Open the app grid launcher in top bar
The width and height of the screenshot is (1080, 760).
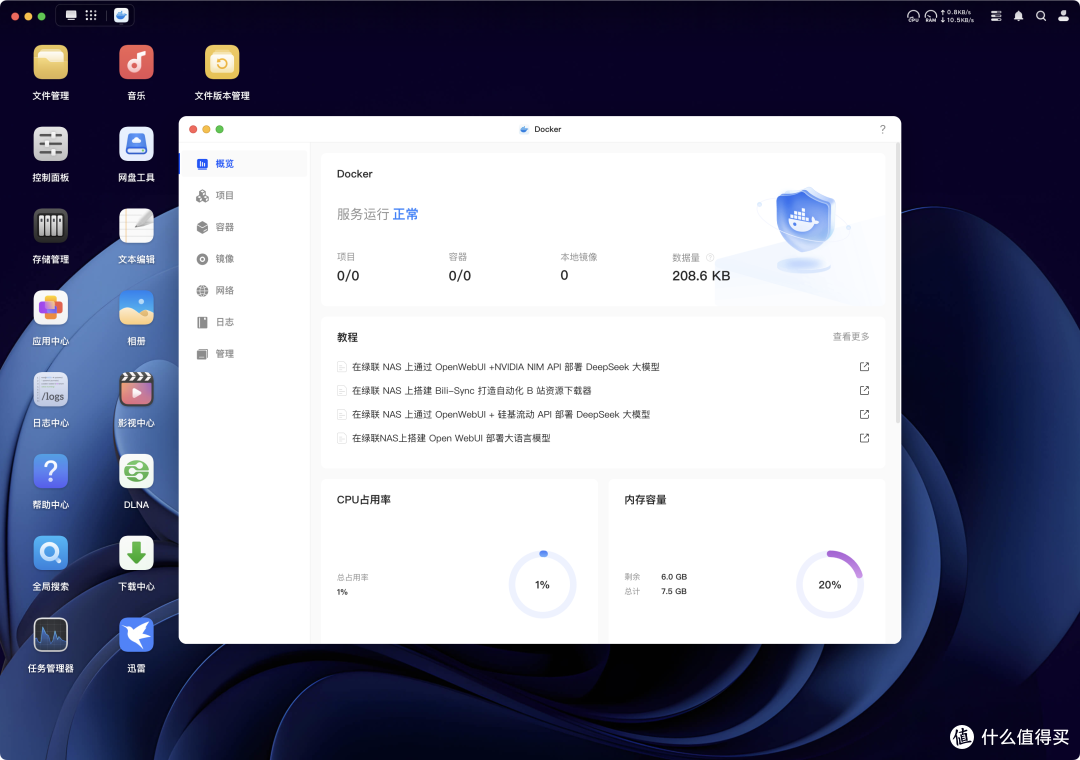pos(91,15)
